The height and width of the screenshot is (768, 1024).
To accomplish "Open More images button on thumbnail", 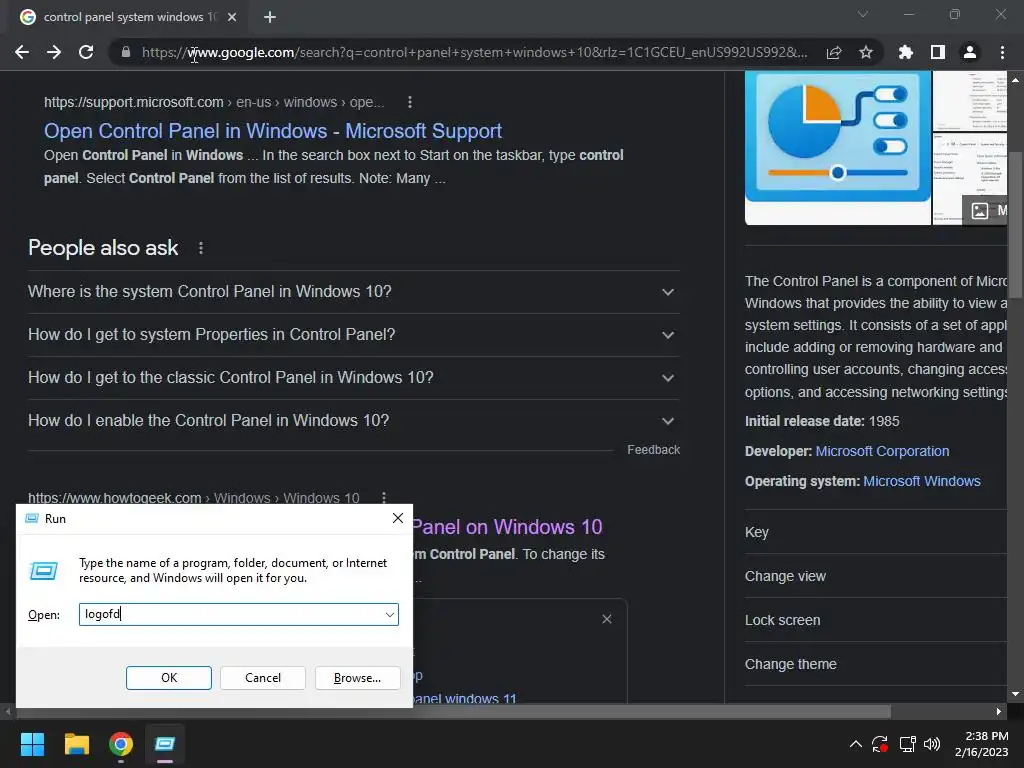I will [x=987, y=210].
